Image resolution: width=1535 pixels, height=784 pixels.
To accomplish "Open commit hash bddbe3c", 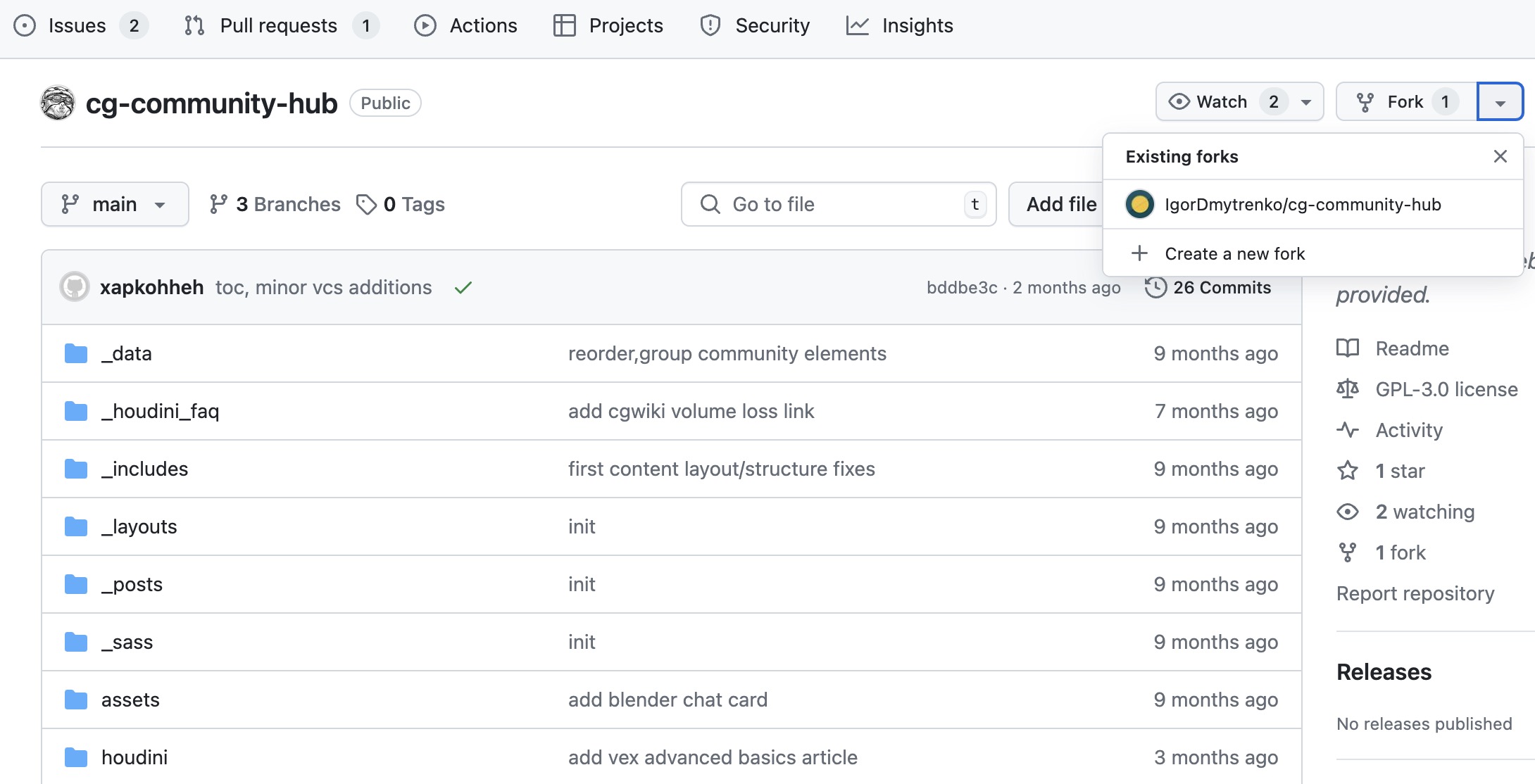I will (962, 288).
